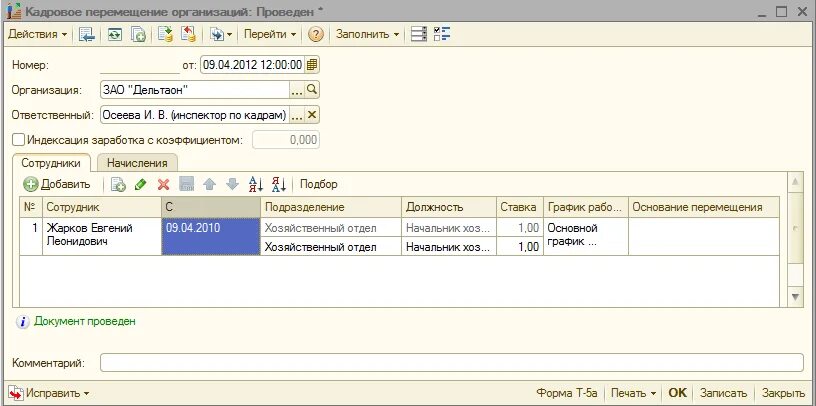This screenshot has width=816, height=406.
Task: Click the sort ascending А-Я icon
Action: pyautogui.click(x=256, y=184)
